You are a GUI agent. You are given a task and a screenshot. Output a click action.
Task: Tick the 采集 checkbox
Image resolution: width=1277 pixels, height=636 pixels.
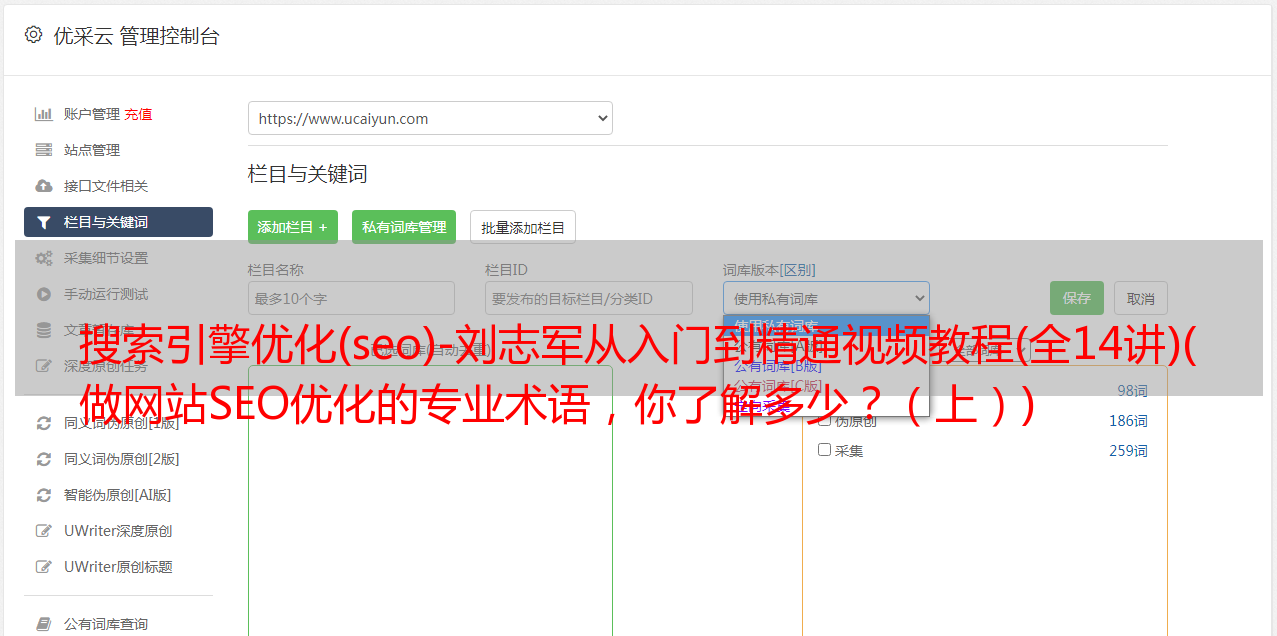pos(825,450)
